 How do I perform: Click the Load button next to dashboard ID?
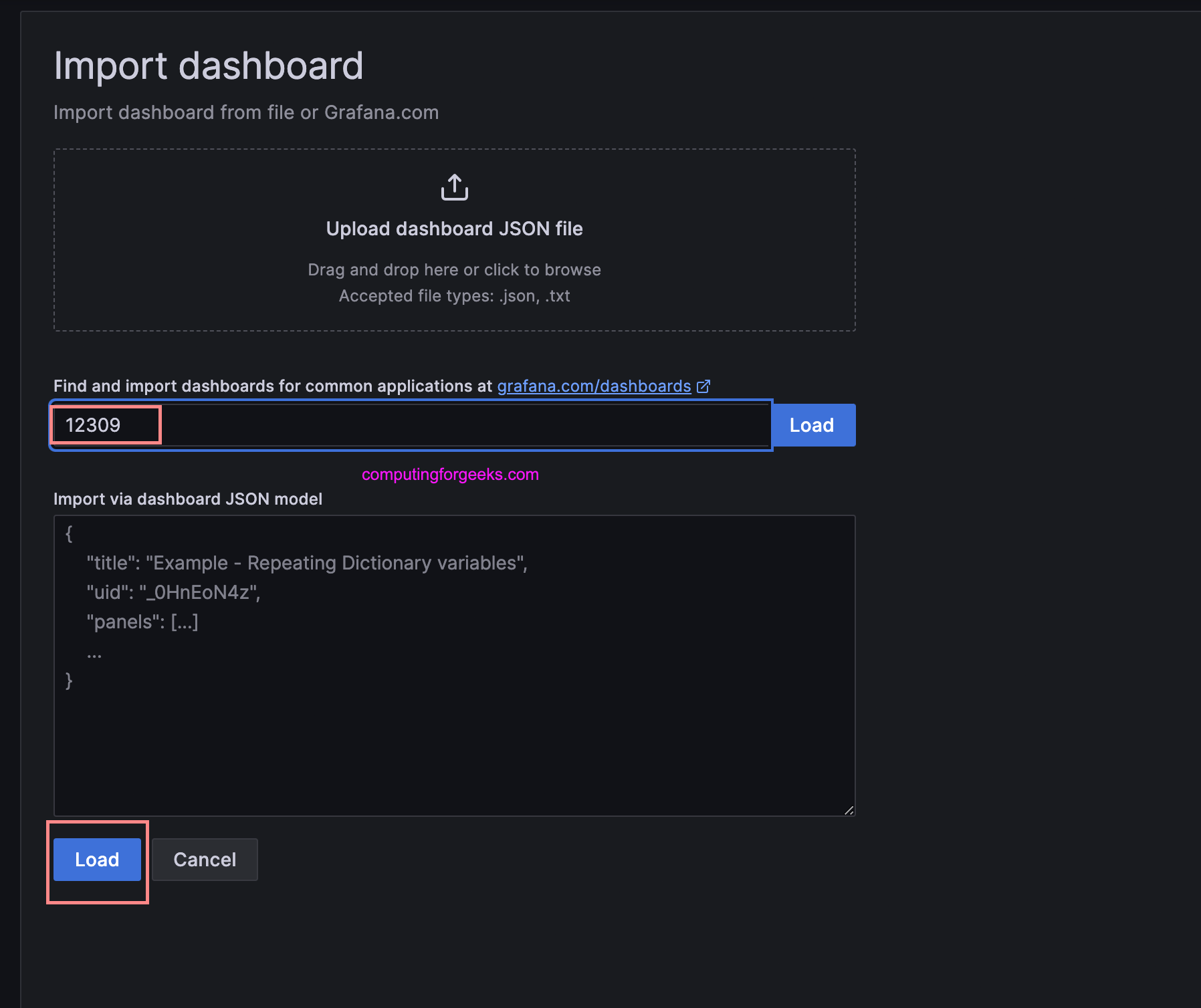pyautogui.click(x=812, y=424)
